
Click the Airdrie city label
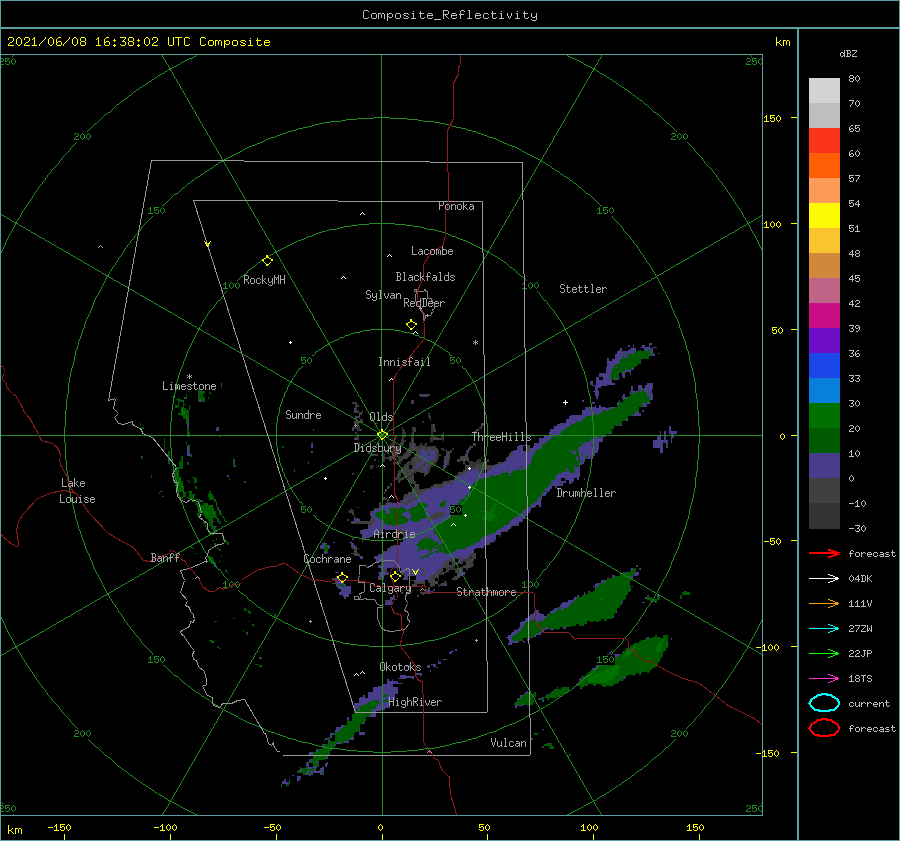coord(394,534)
